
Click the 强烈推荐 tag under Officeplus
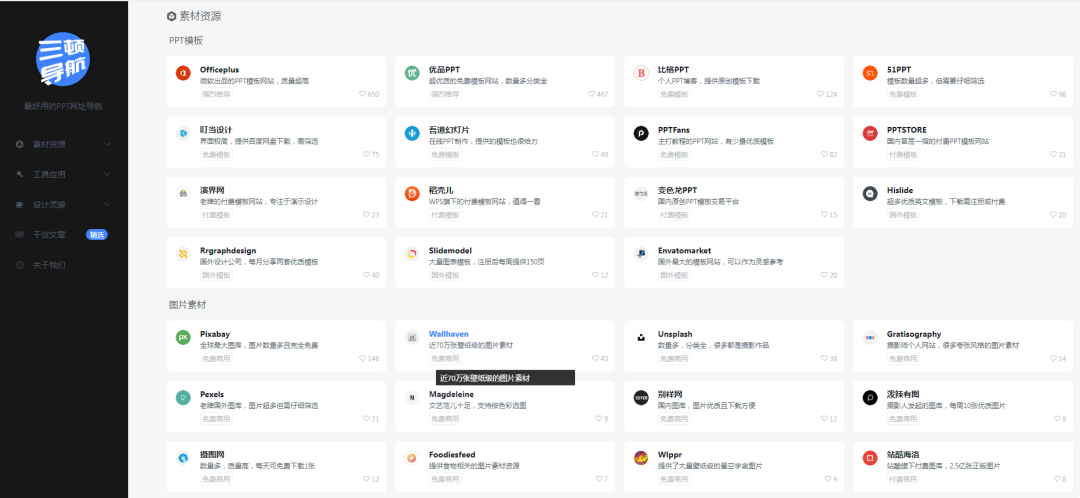(x=216, y=95)
